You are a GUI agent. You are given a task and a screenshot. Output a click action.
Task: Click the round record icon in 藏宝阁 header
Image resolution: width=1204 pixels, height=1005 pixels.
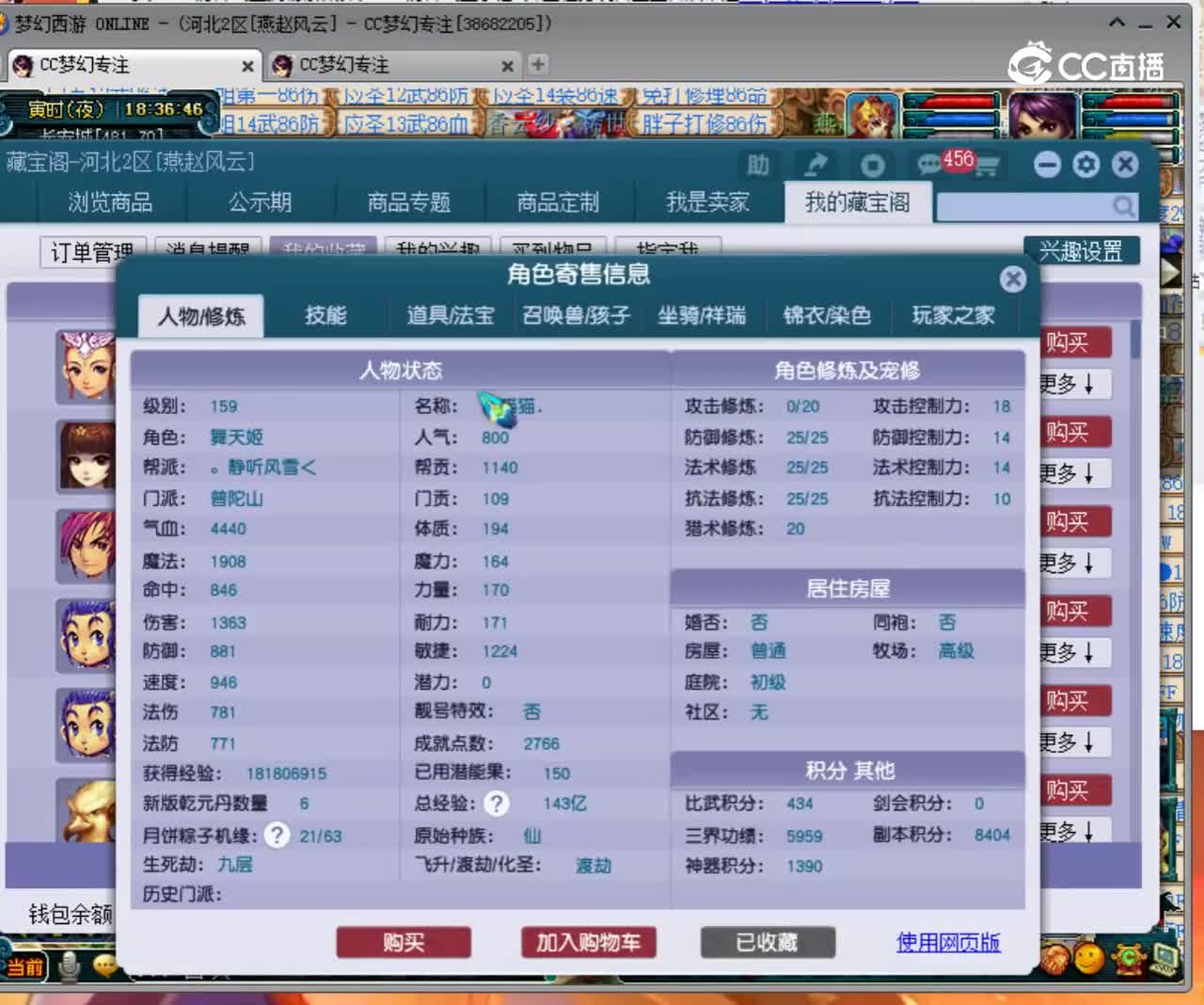coord(873,166)
